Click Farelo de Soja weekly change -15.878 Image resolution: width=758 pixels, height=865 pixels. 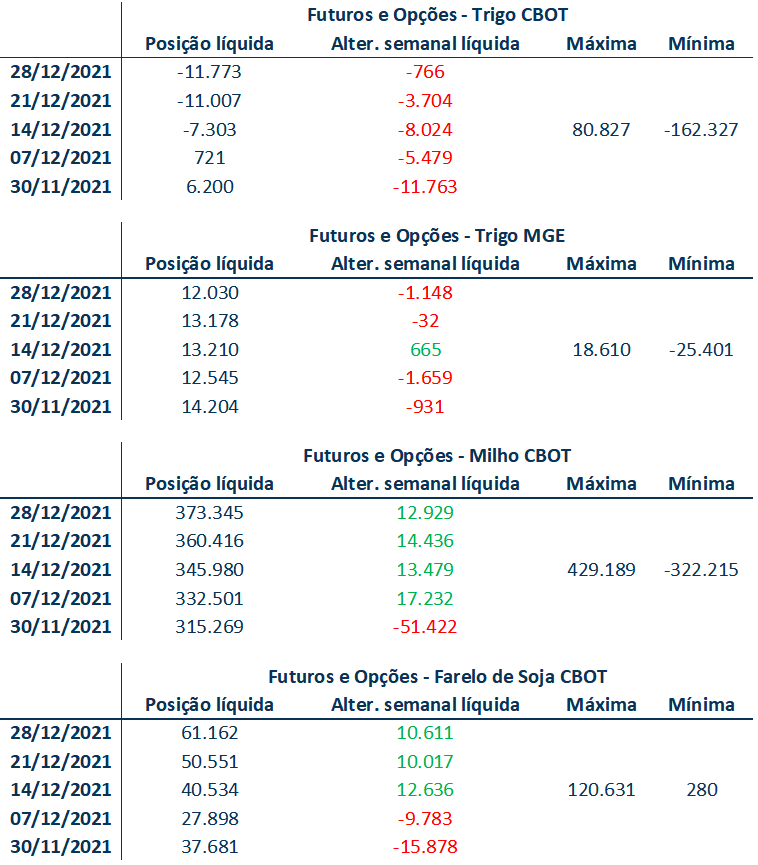point(425,847)
